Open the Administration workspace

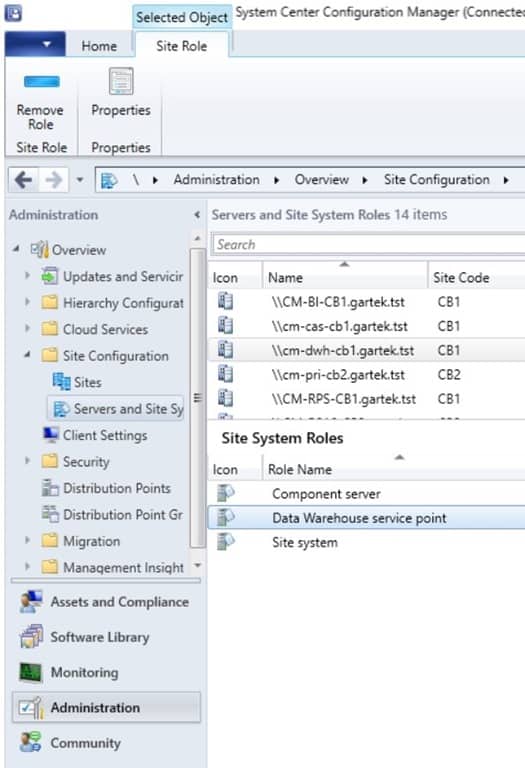(x=106, y=708)
